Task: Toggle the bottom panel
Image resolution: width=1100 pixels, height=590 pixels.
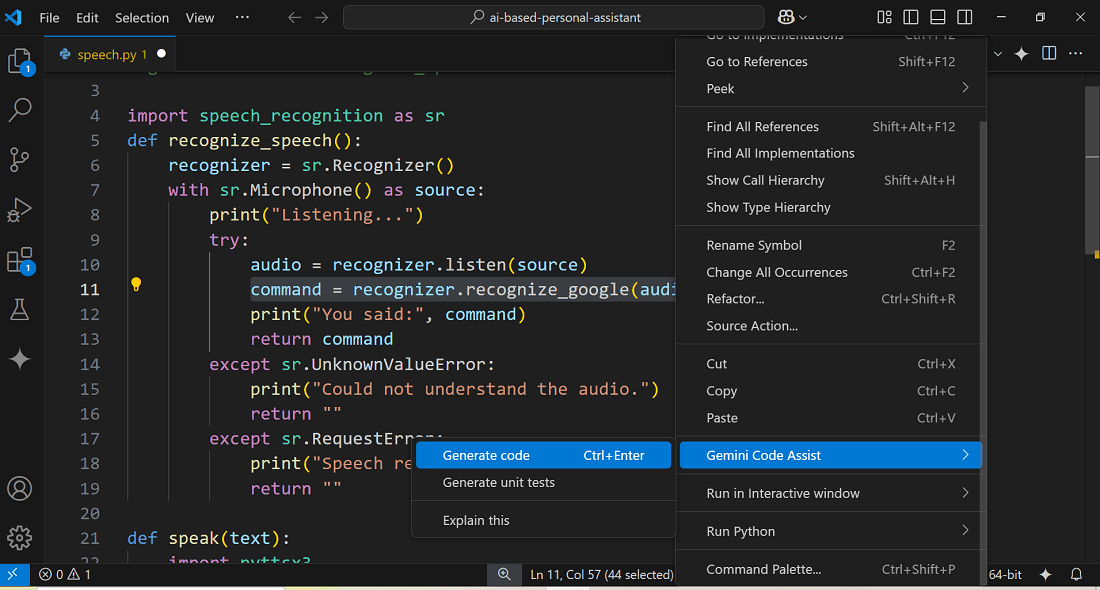Action: pos(937,18)
